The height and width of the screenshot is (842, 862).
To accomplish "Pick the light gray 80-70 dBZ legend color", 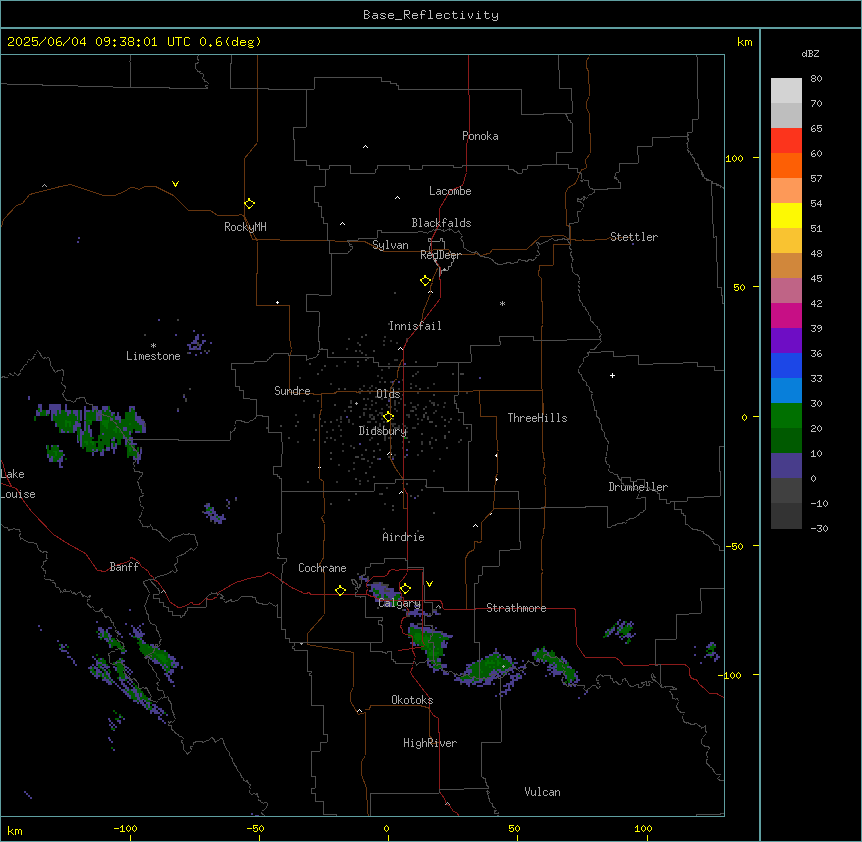I will [786, 91].
